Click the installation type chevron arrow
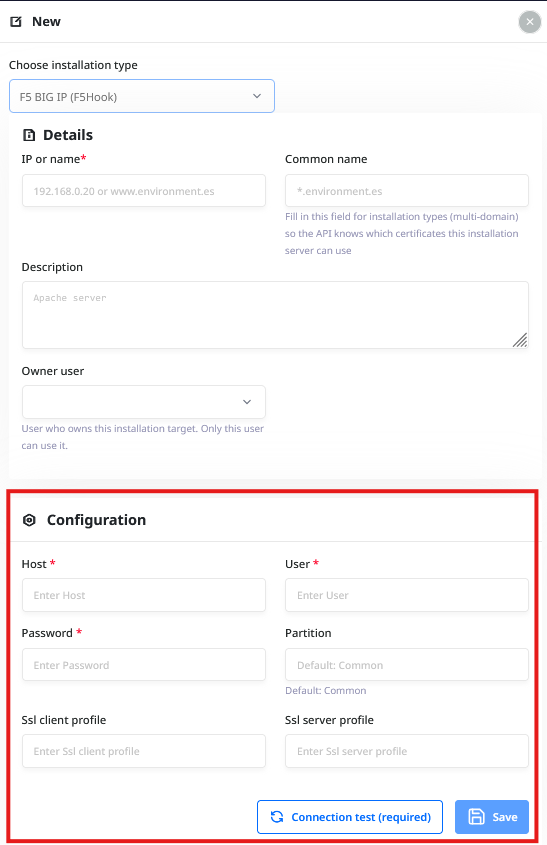Viewport: 547px width, 845px height. click(x=257, y=96)
